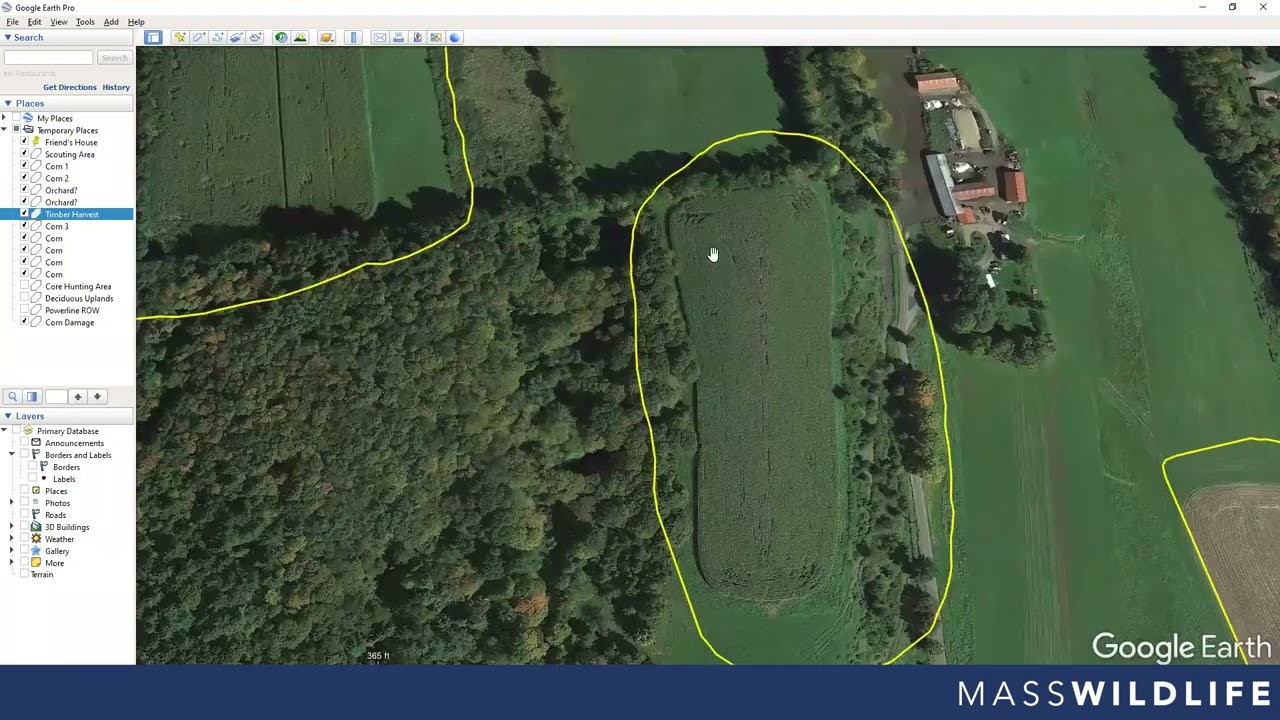The width and height of the screenshot is (1280, 720).
Task: Enable the Powerline ROW checkbox
Action: (x=25, y=310)
